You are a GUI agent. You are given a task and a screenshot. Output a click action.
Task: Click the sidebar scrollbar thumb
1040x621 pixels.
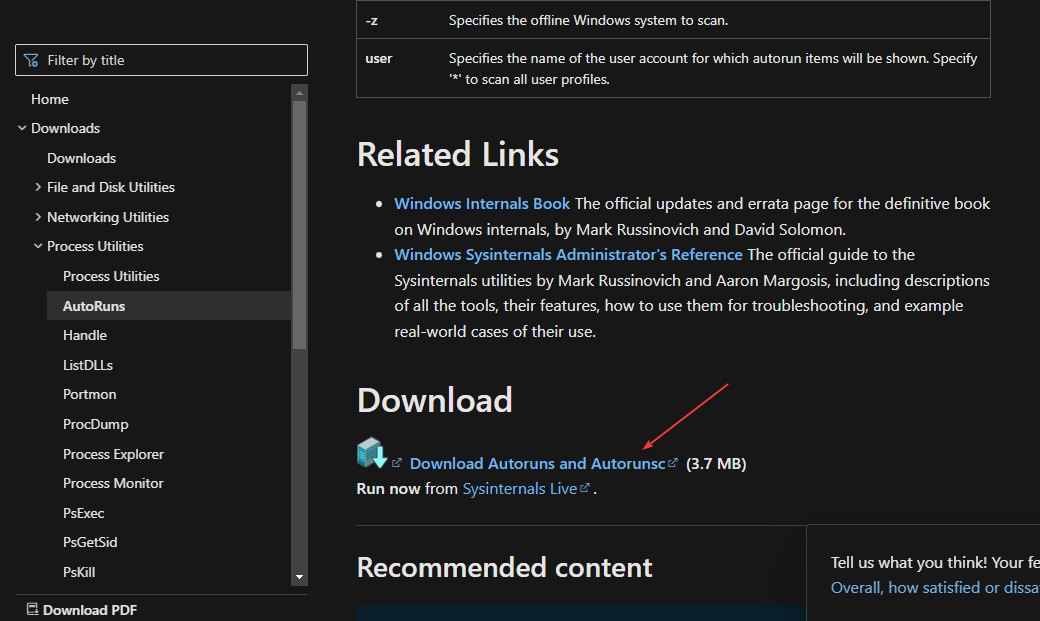299,224
